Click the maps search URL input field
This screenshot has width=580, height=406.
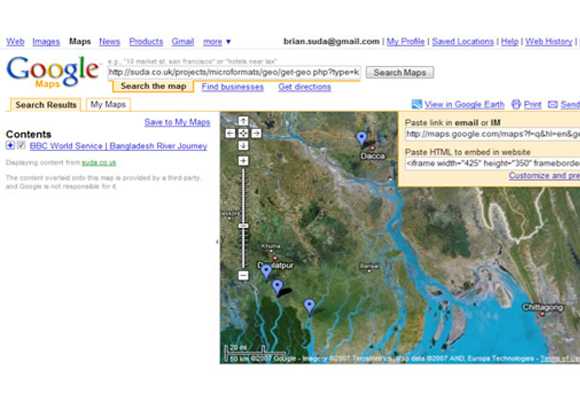(x=234, y=72)
